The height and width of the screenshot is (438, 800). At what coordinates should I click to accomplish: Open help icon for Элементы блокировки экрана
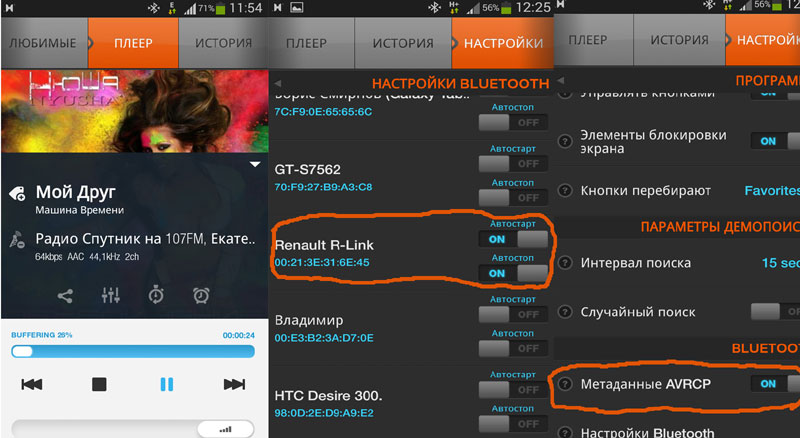[565, 141]
